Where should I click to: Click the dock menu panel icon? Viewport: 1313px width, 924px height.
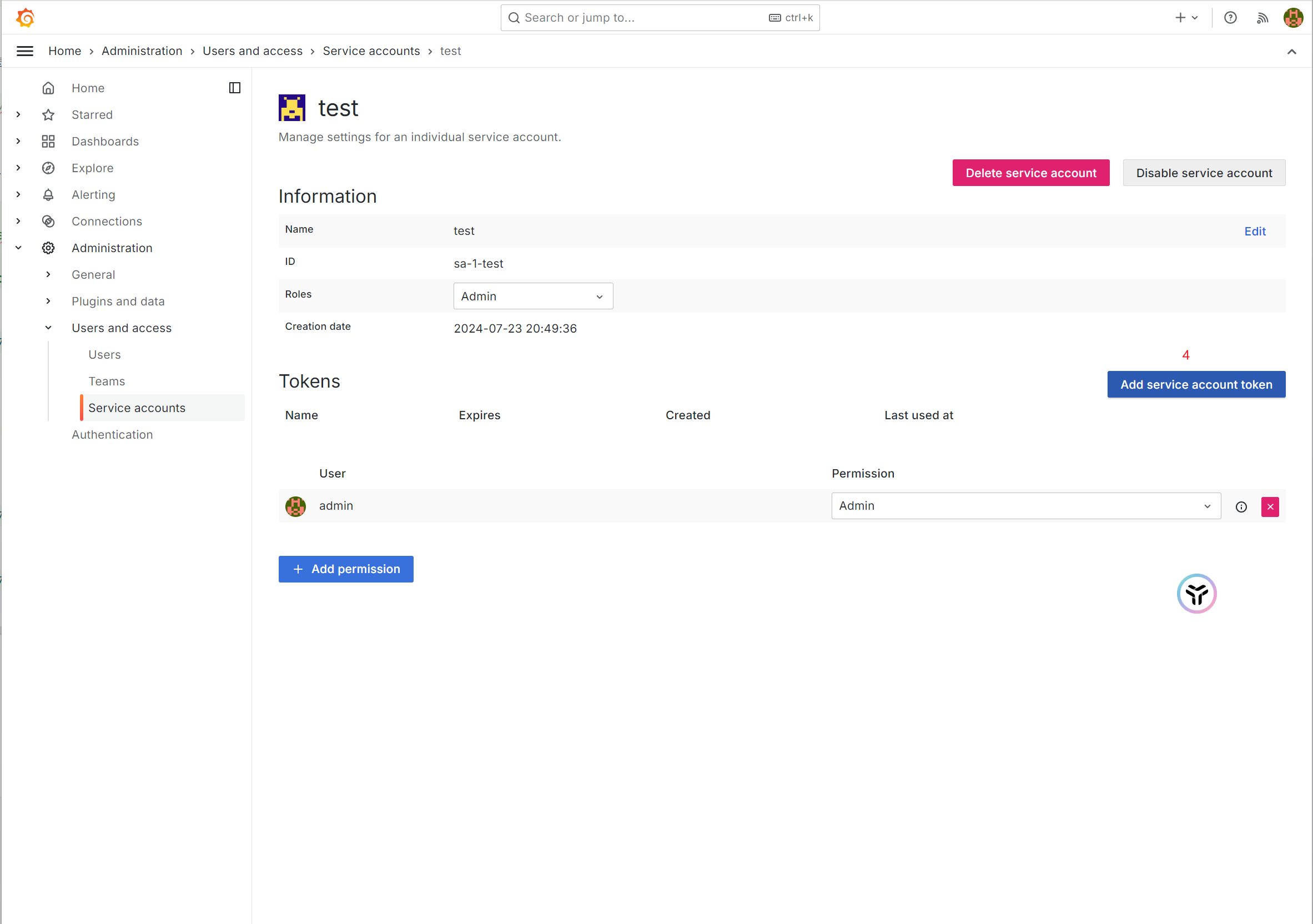234,88
